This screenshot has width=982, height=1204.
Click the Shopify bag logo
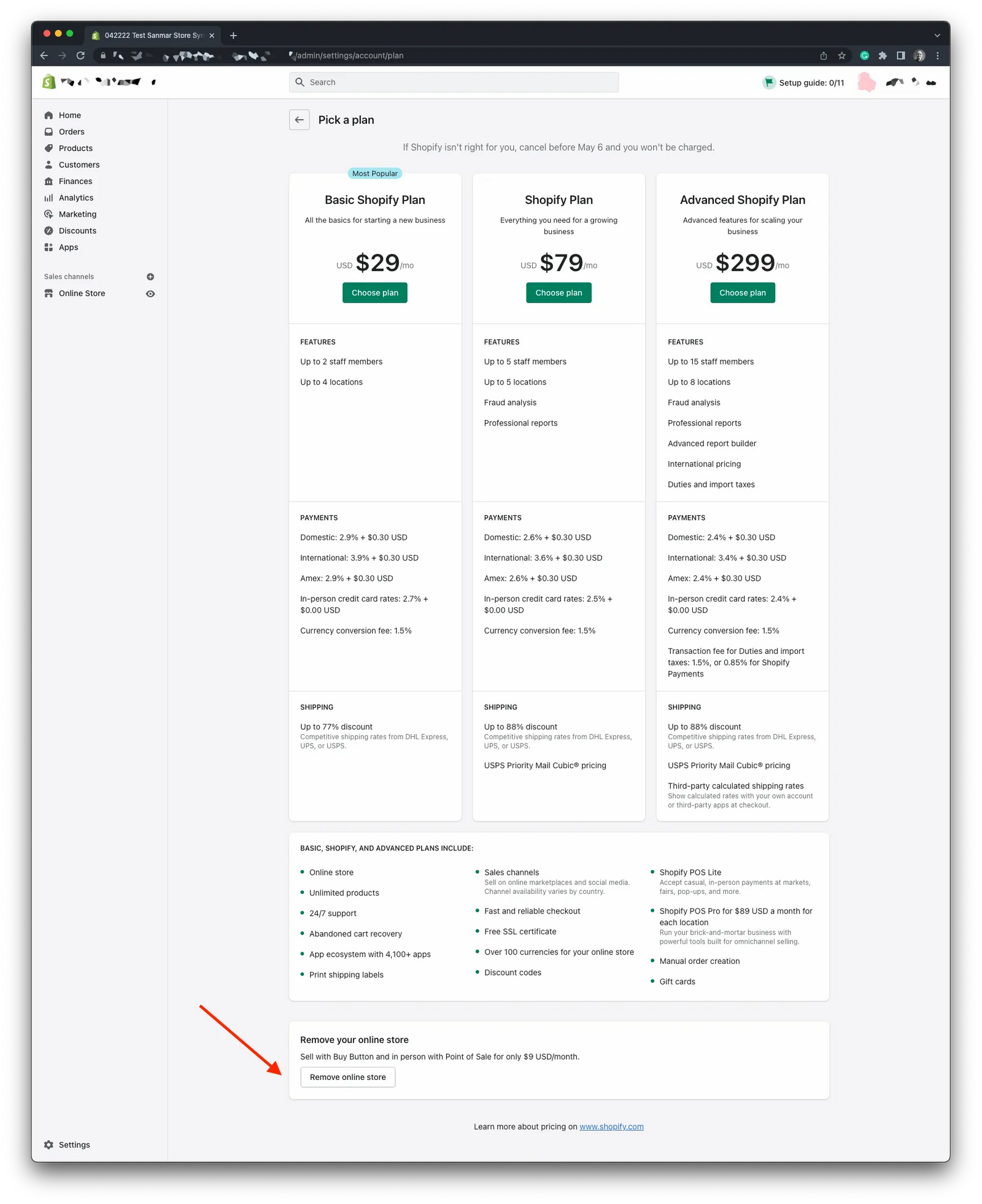(49, 82)
